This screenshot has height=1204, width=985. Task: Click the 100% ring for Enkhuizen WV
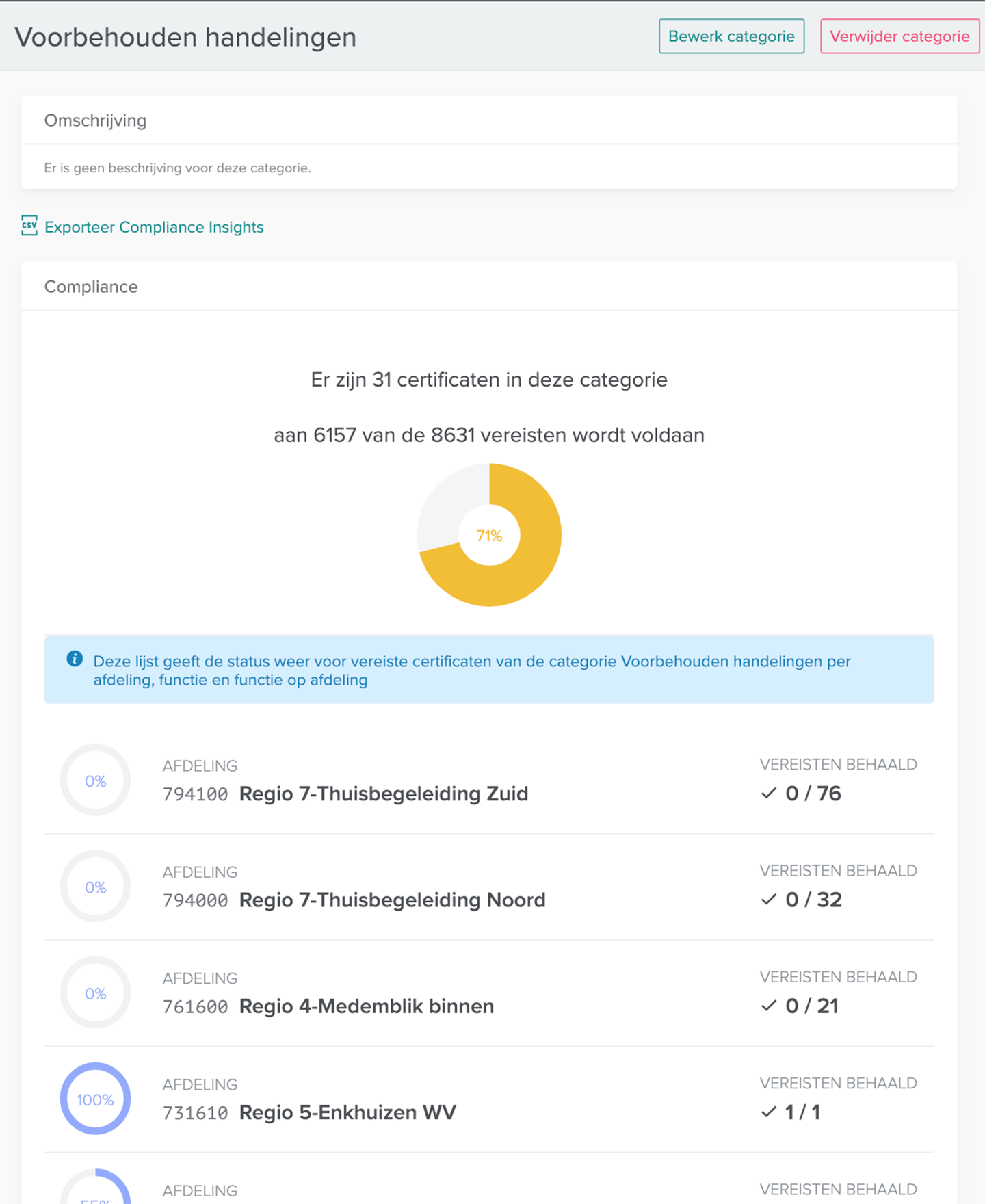(96, 1099)
